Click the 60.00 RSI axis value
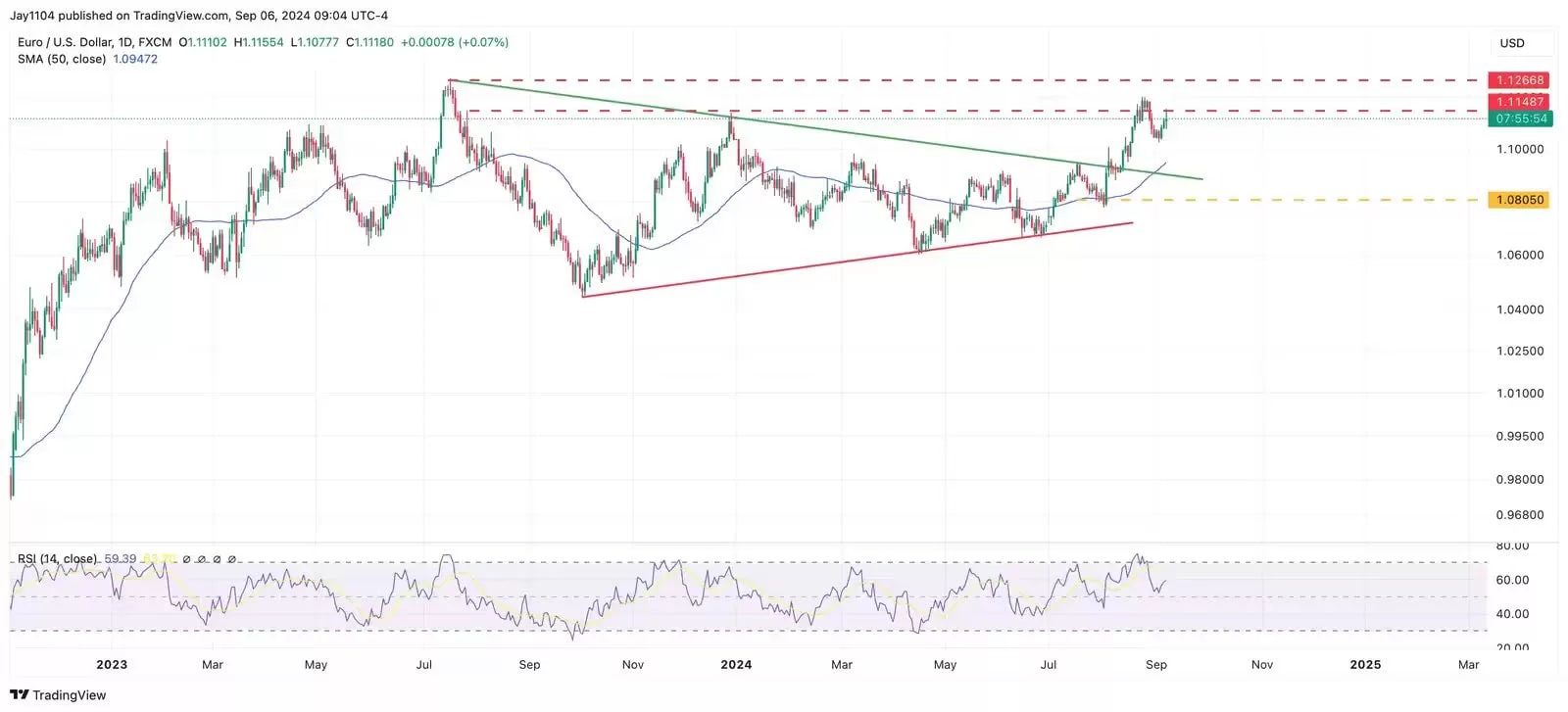The width and height of the screenshot is (1568, 712). [1512, 580]
